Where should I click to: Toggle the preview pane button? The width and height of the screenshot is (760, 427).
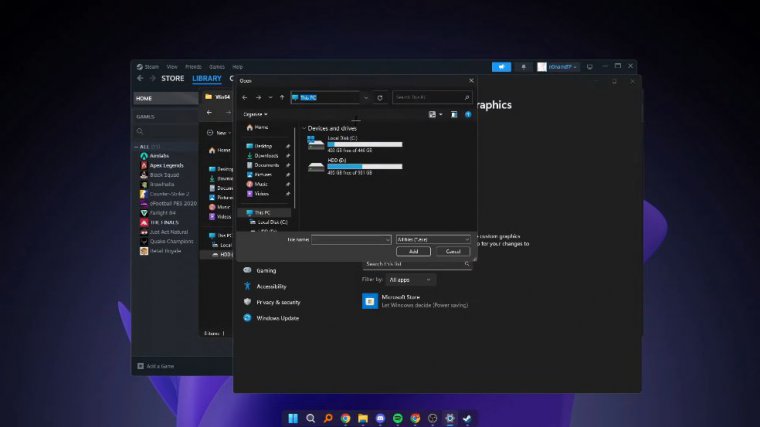coord(453,114)
